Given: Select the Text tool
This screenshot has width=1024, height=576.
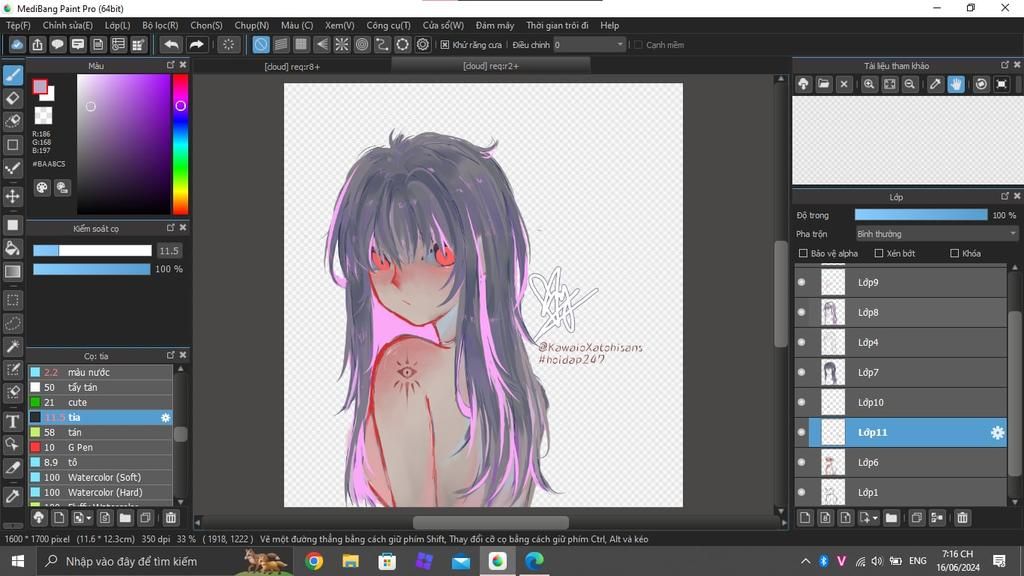Looking at the screenshot, I should click(x=12, y=421).
